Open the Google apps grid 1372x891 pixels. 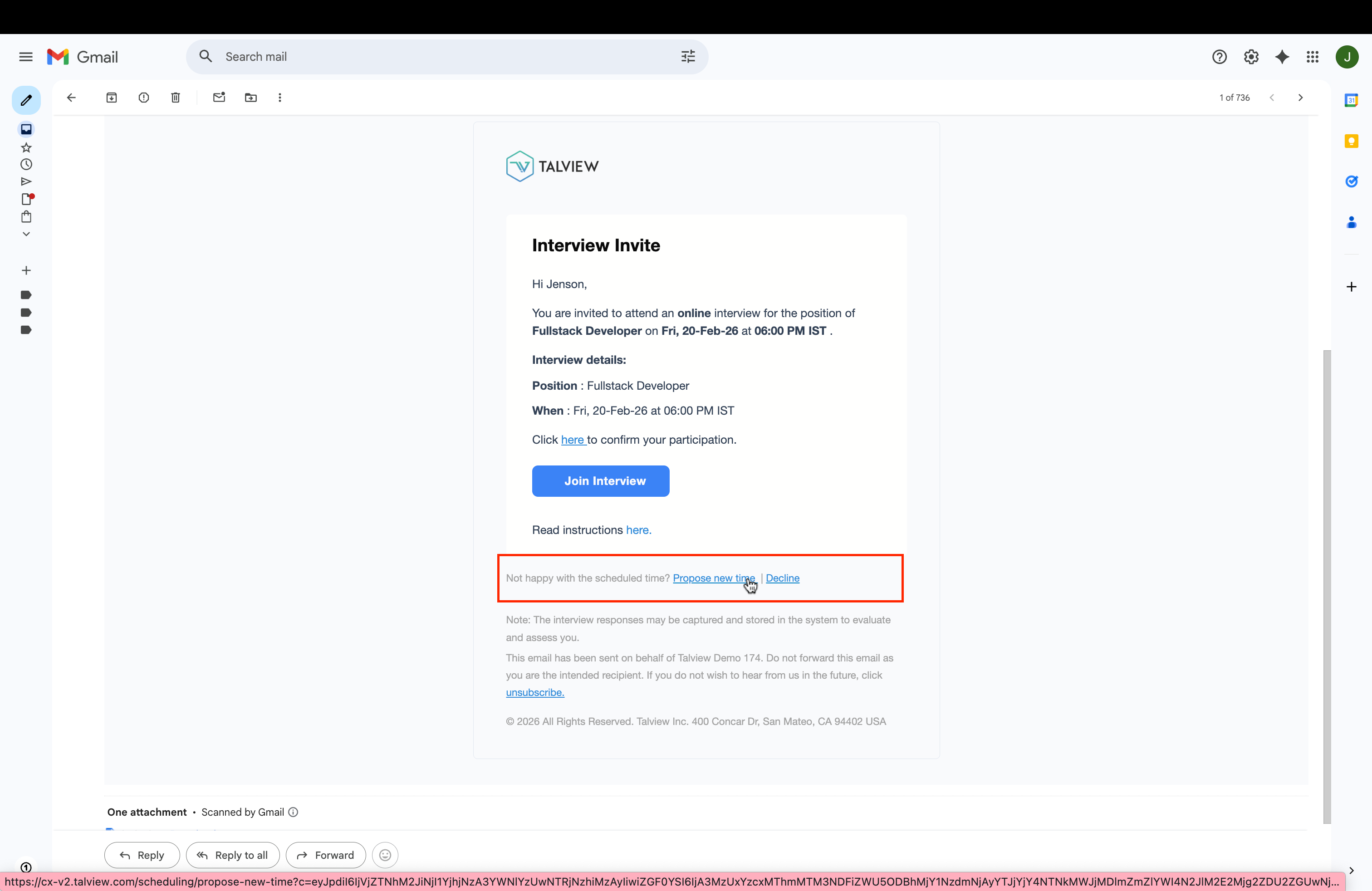1313,56
